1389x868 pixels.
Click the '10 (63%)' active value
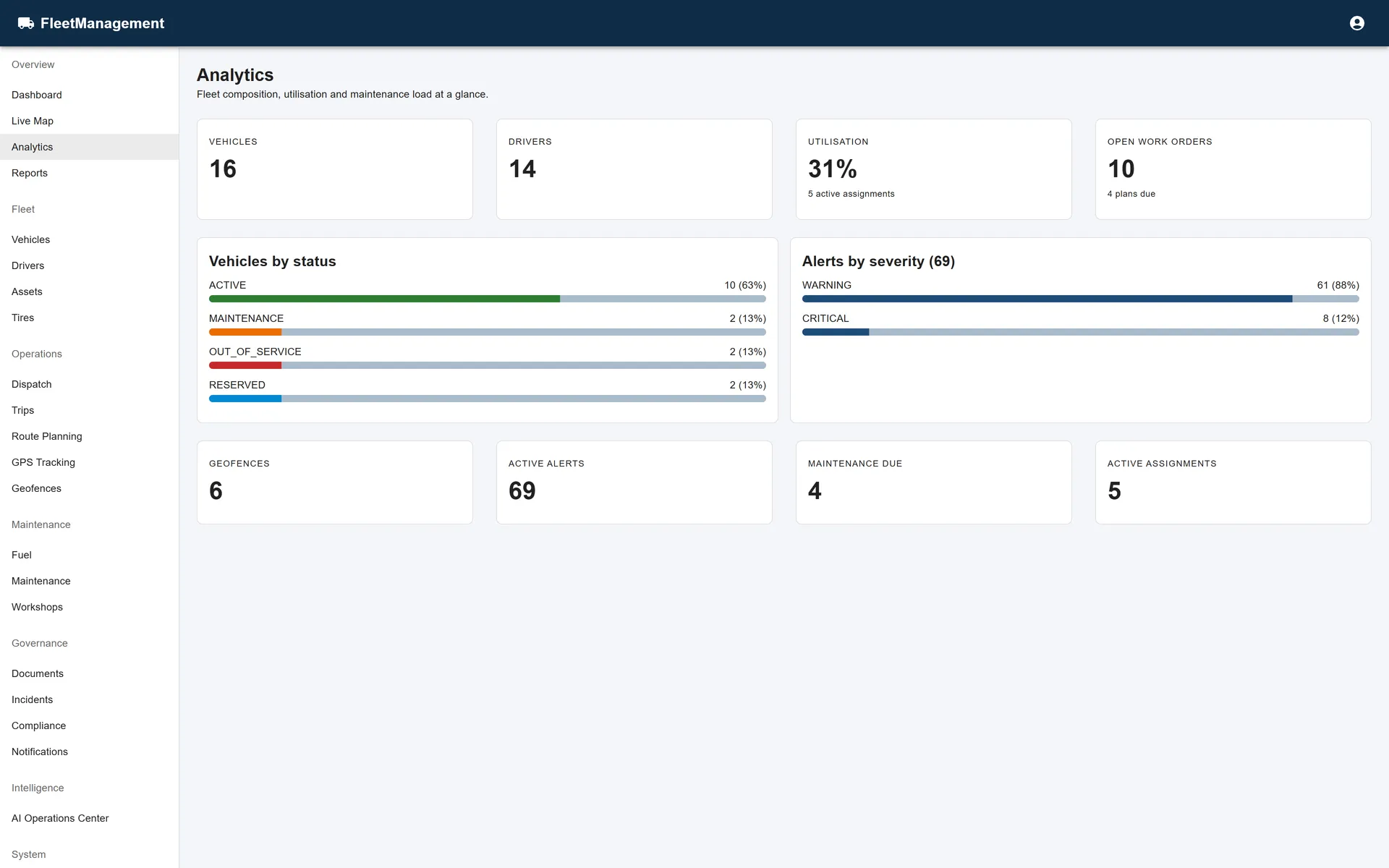point(745,285)
